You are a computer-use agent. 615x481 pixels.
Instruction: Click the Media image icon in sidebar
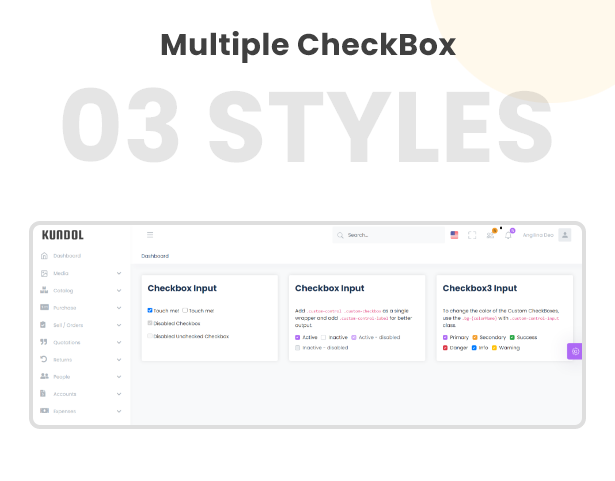pos(44,273)
